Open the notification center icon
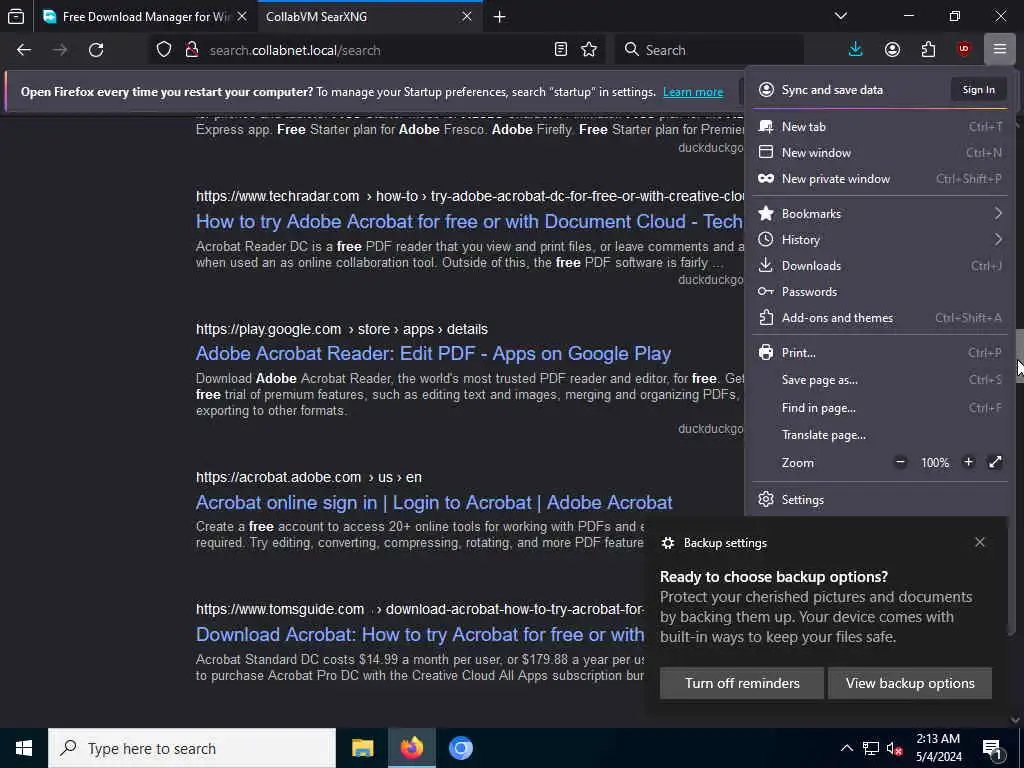This screenshot has height=768, width=1024. 992,749
